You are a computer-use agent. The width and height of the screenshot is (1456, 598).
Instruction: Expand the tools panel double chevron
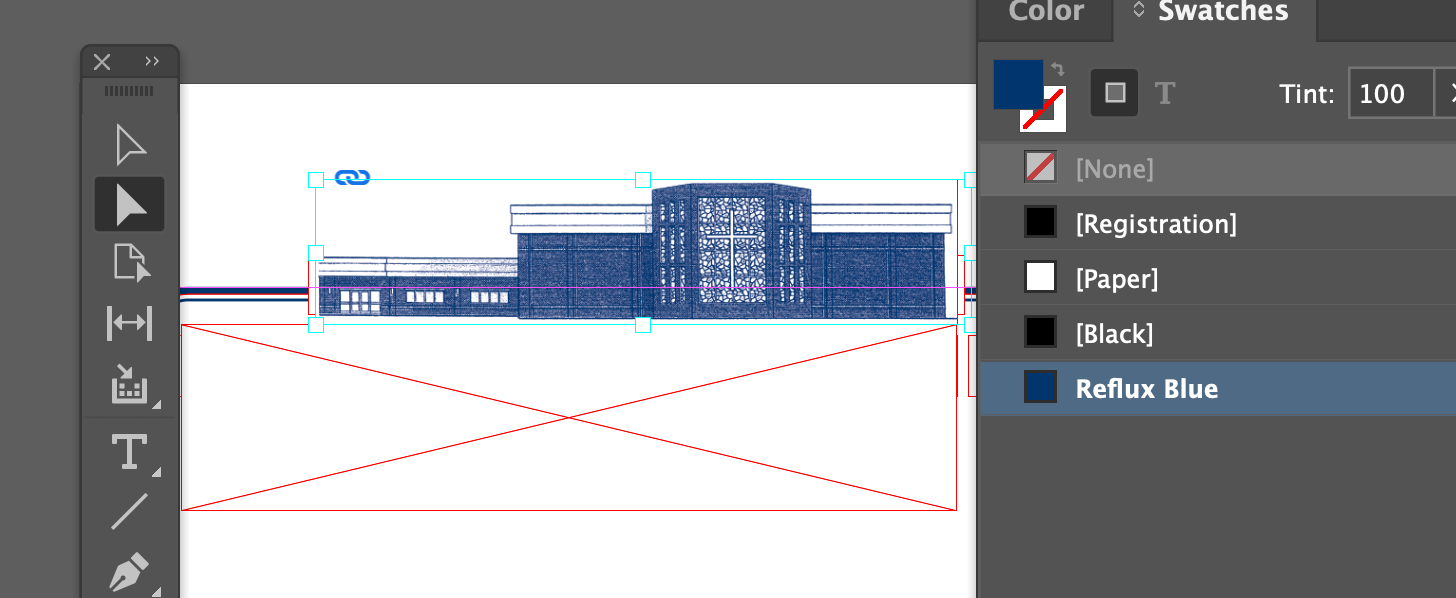pos(152,61)
